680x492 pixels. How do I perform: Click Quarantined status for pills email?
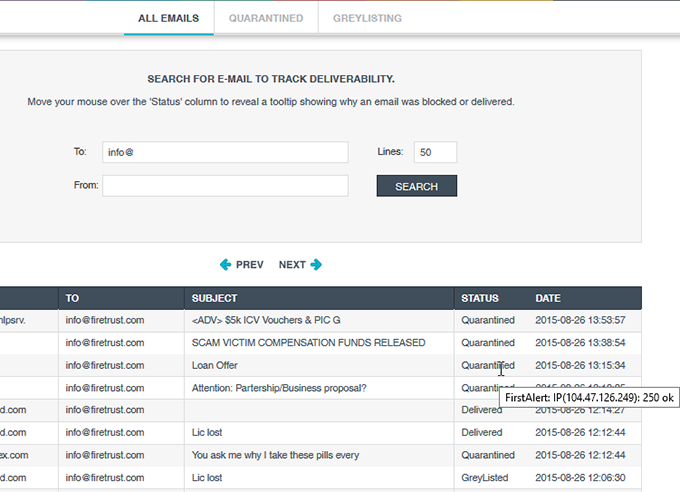click(488, 455)
